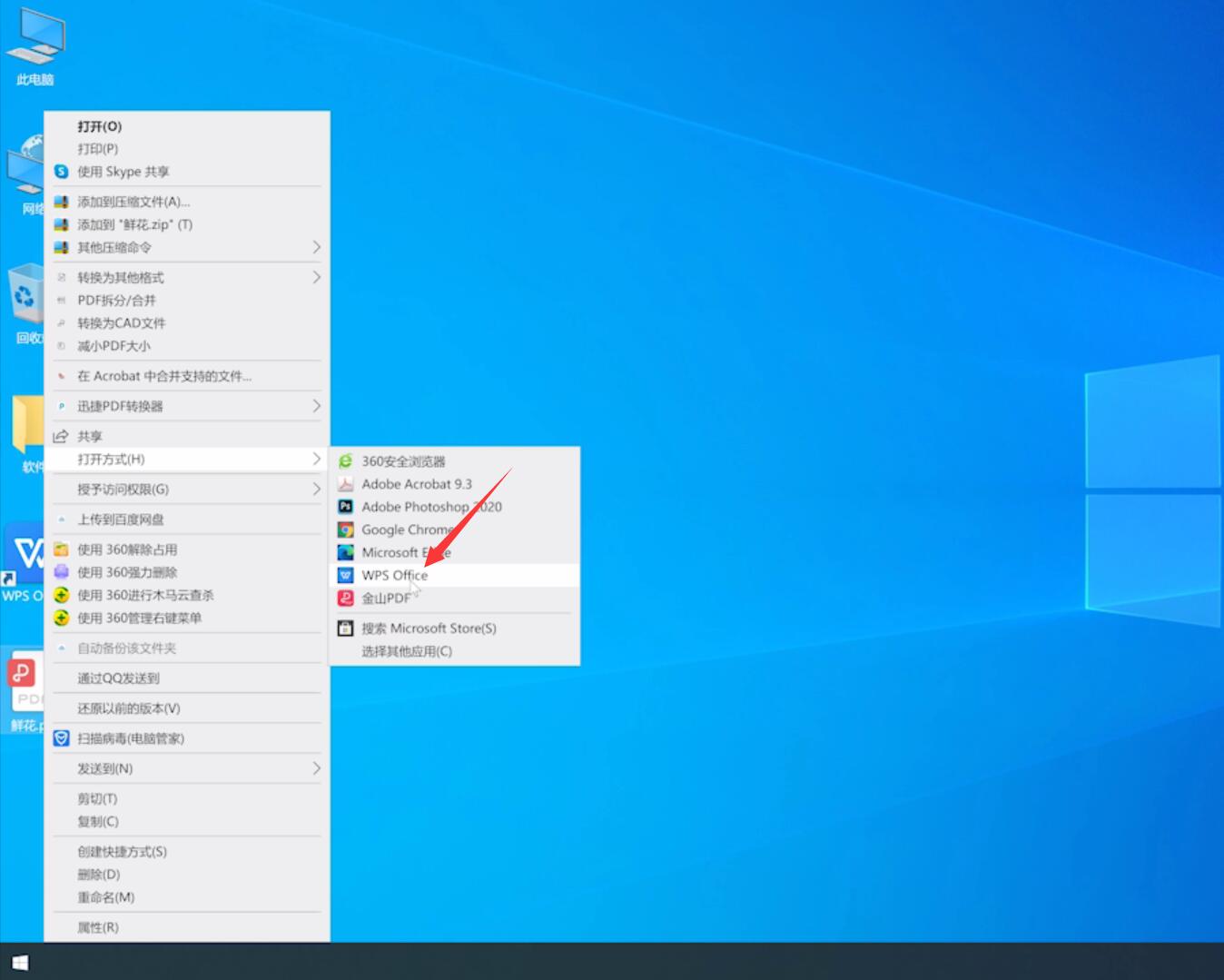Select 创建快捷方式(S)
The height and width of the screenshot is (980, 1224).
(x=187, y=851)
